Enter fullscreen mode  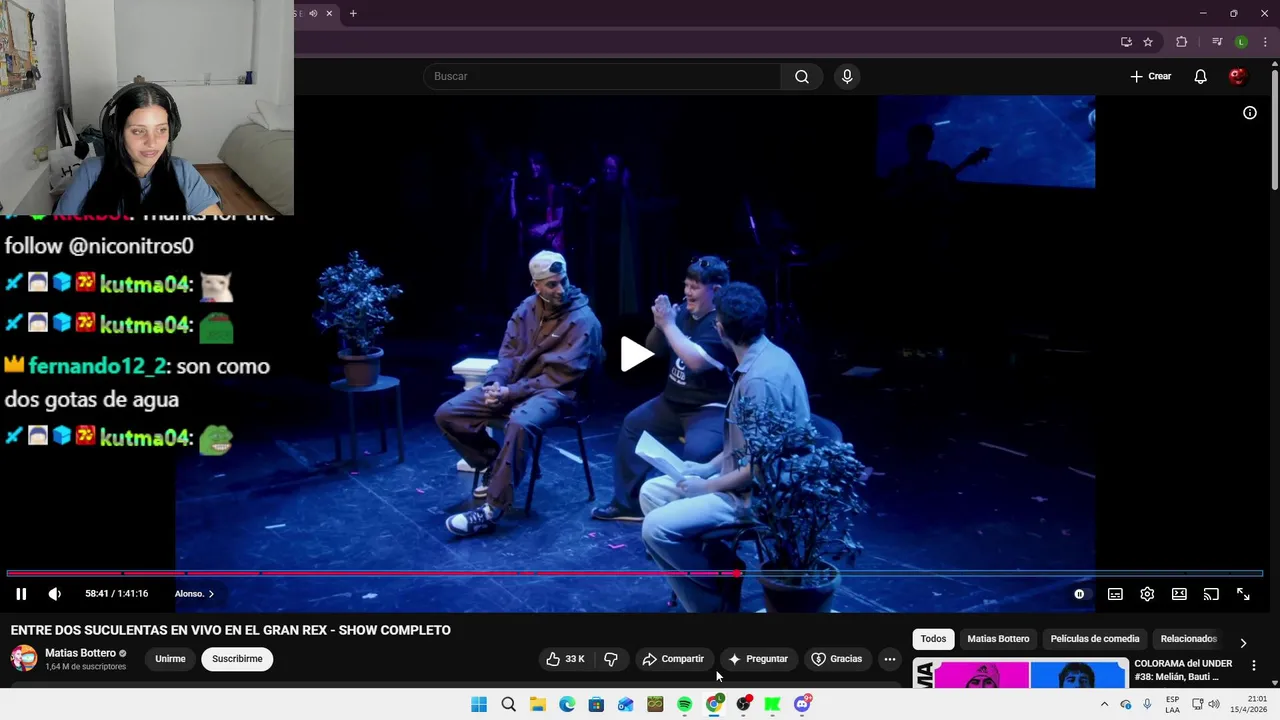[x=1243, y=594]
